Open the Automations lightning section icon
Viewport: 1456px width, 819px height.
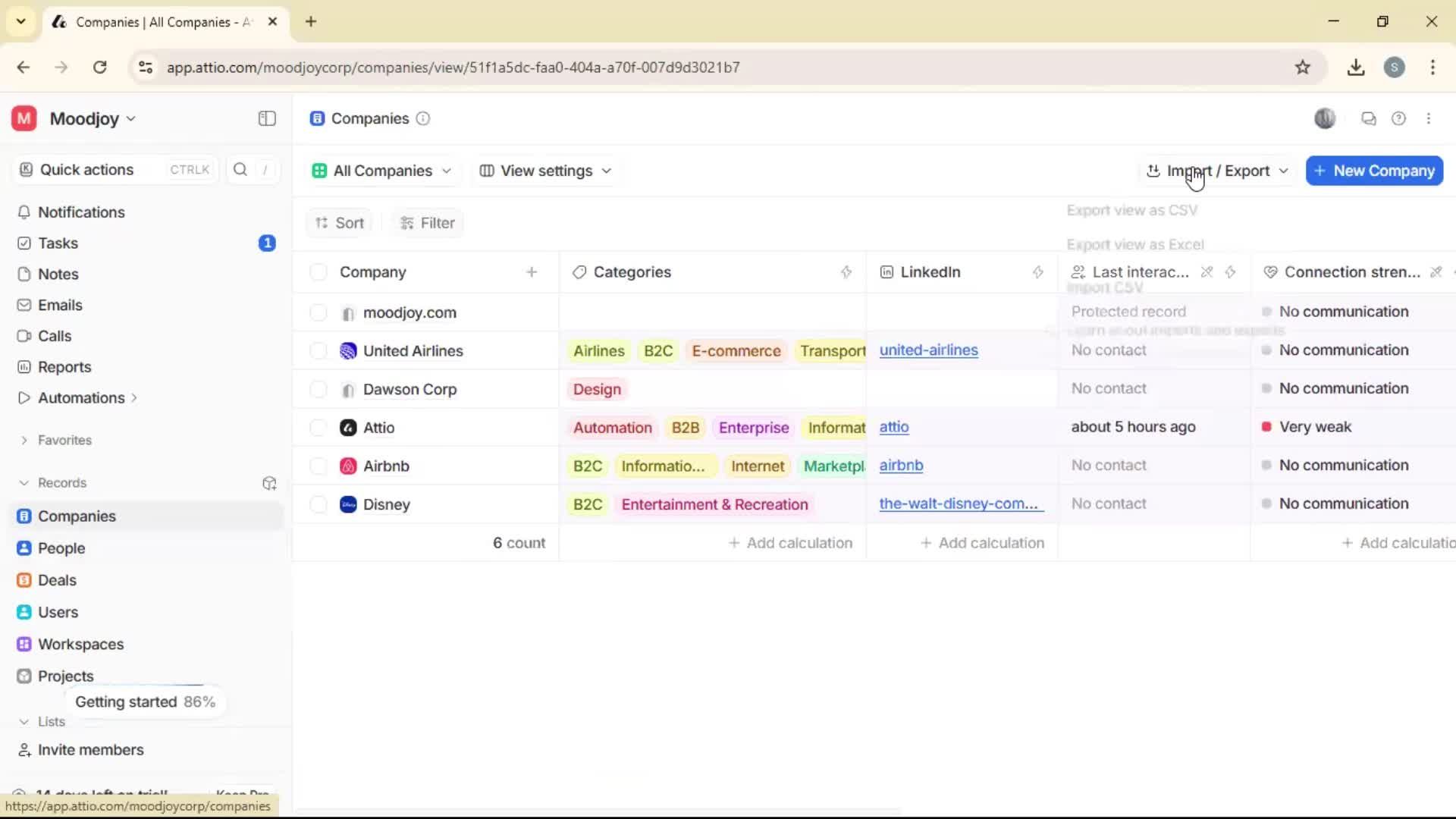coord(24,397)
